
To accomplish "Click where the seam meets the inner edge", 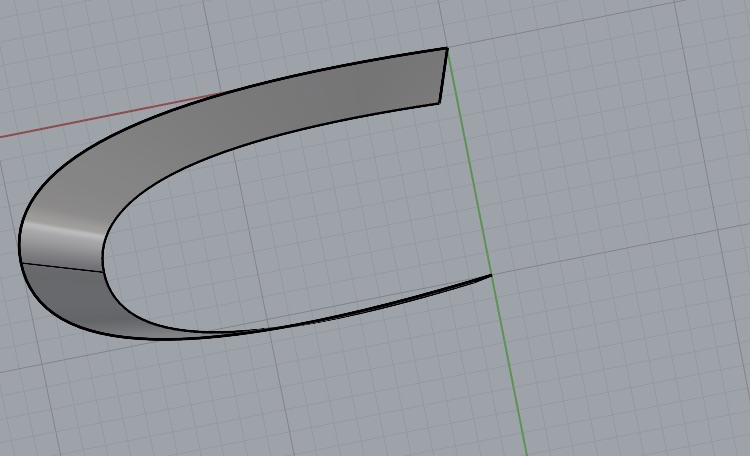I will 103,271.
